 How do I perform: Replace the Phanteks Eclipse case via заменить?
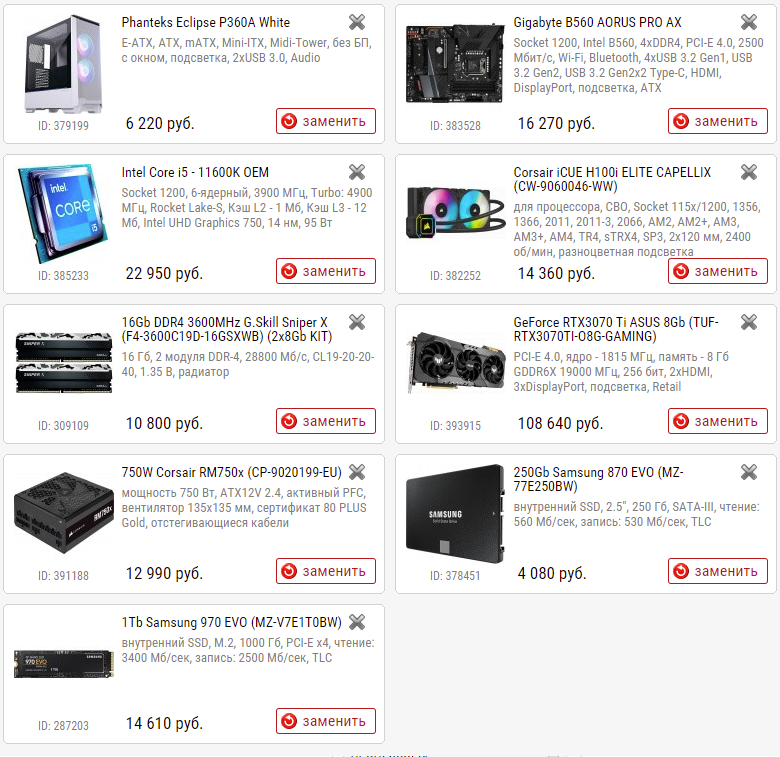pos(326,121)
